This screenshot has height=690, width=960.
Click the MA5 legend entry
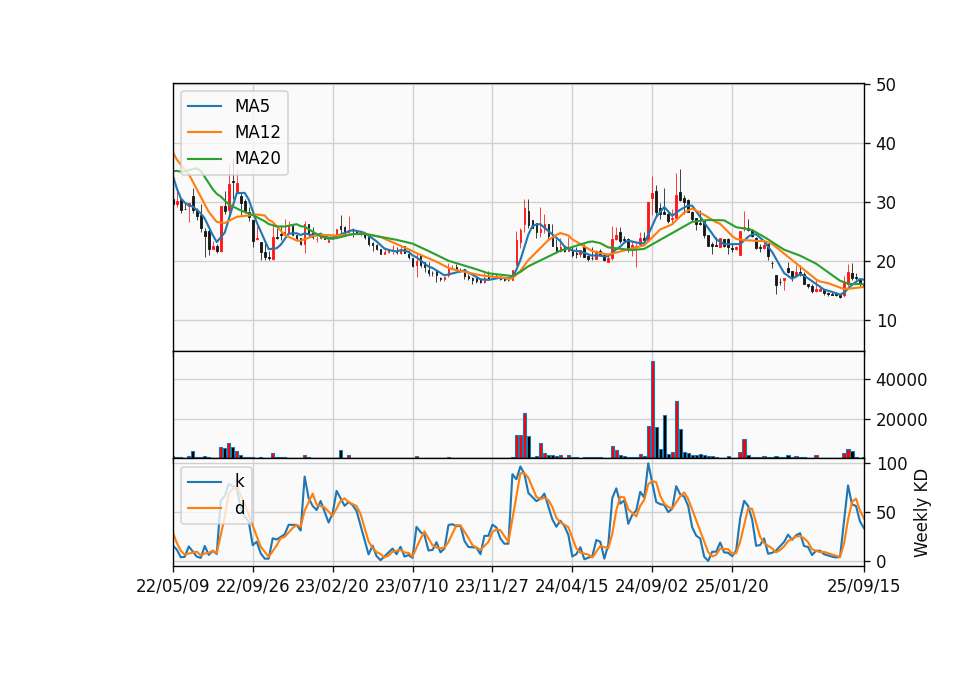(x=228, y=106)
